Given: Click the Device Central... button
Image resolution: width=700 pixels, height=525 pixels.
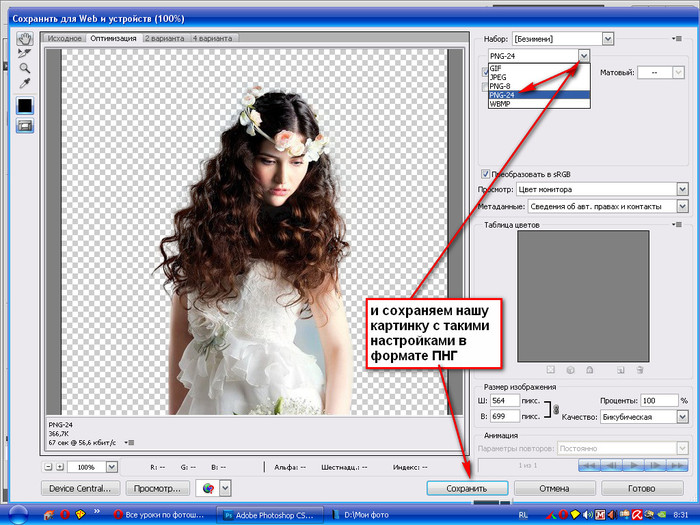Looking at the screenshot, I should [x=80, y=488].
